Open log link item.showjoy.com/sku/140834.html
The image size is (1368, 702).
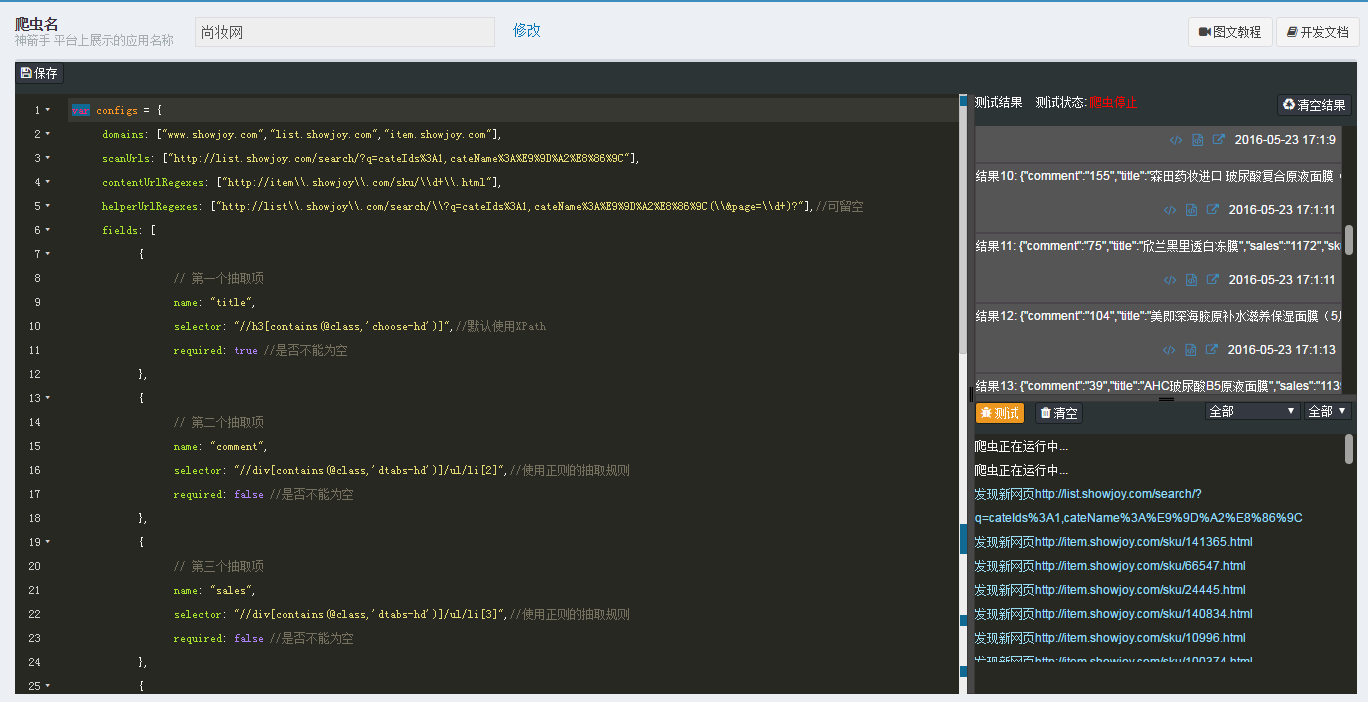click(x=1144, y=614)
